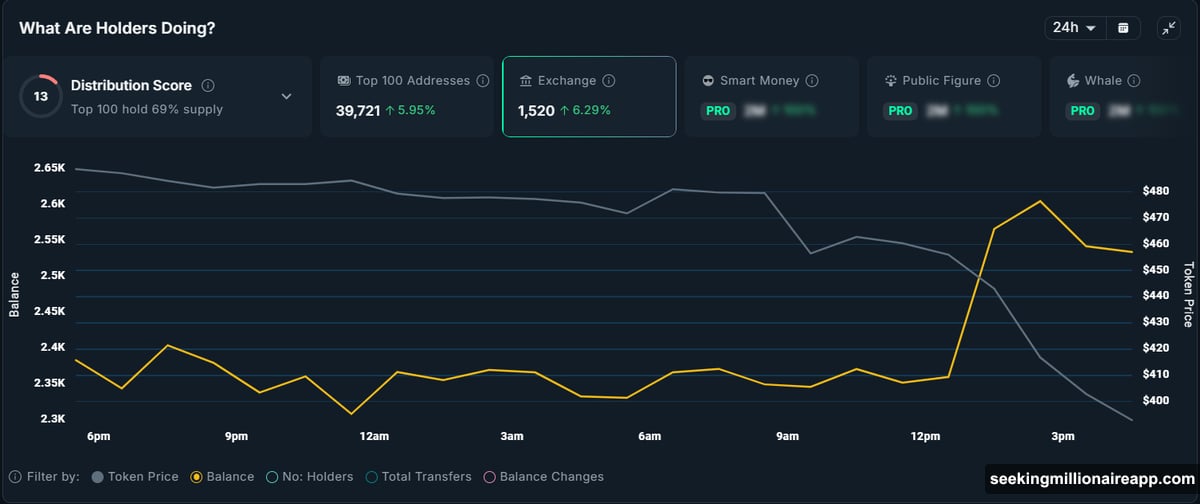The image size is (1200, 504).
Task: Click the info icon beside Public Figure
Action: click(993, 81)
